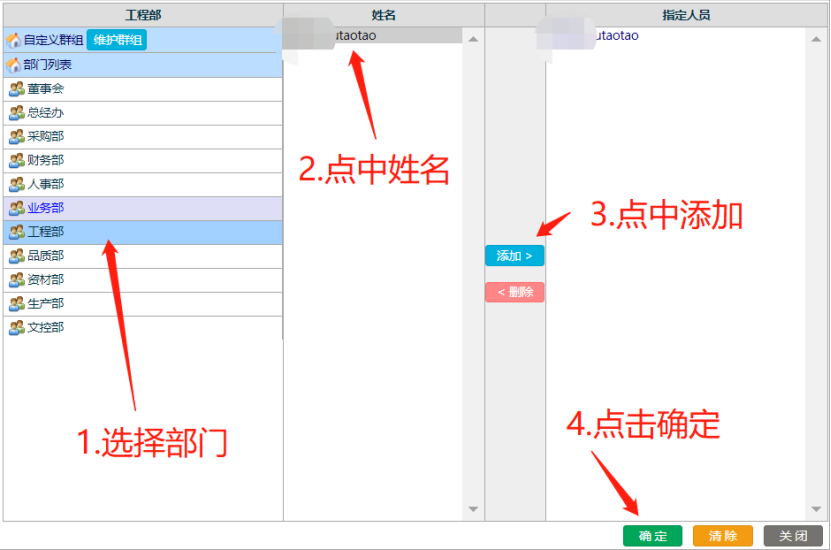Select 工程部 in the department list

point(46,232)
